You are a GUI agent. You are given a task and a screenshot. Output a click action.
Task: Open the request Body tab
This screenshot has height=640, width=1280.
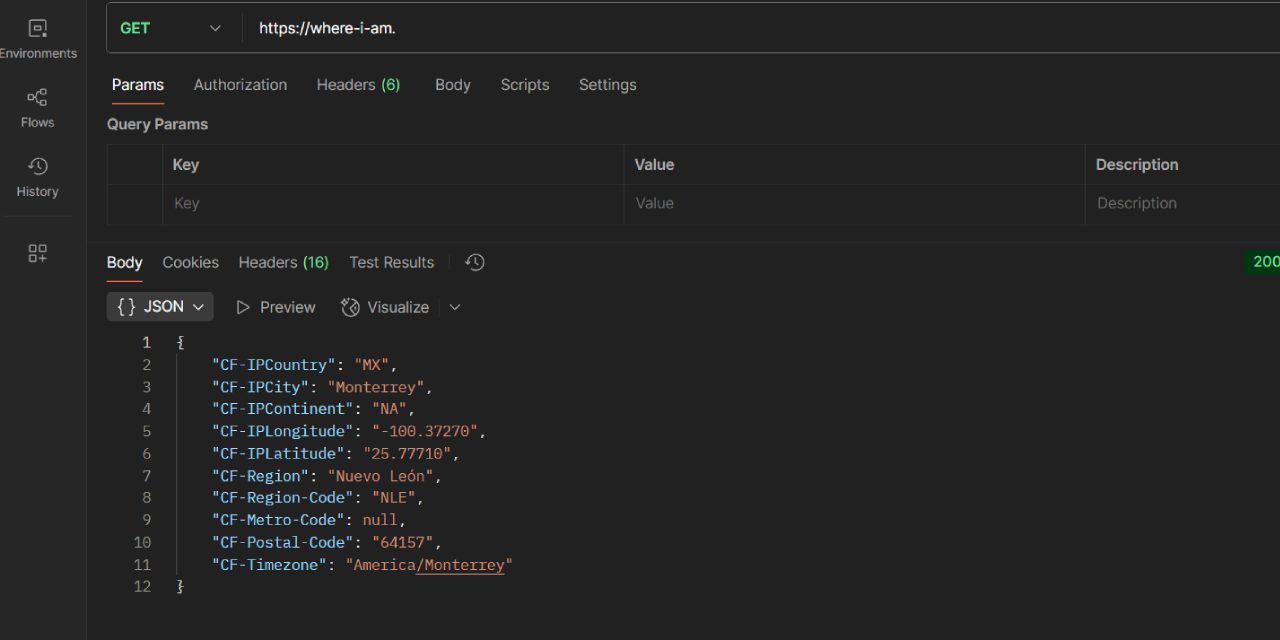tap(453, 85)
